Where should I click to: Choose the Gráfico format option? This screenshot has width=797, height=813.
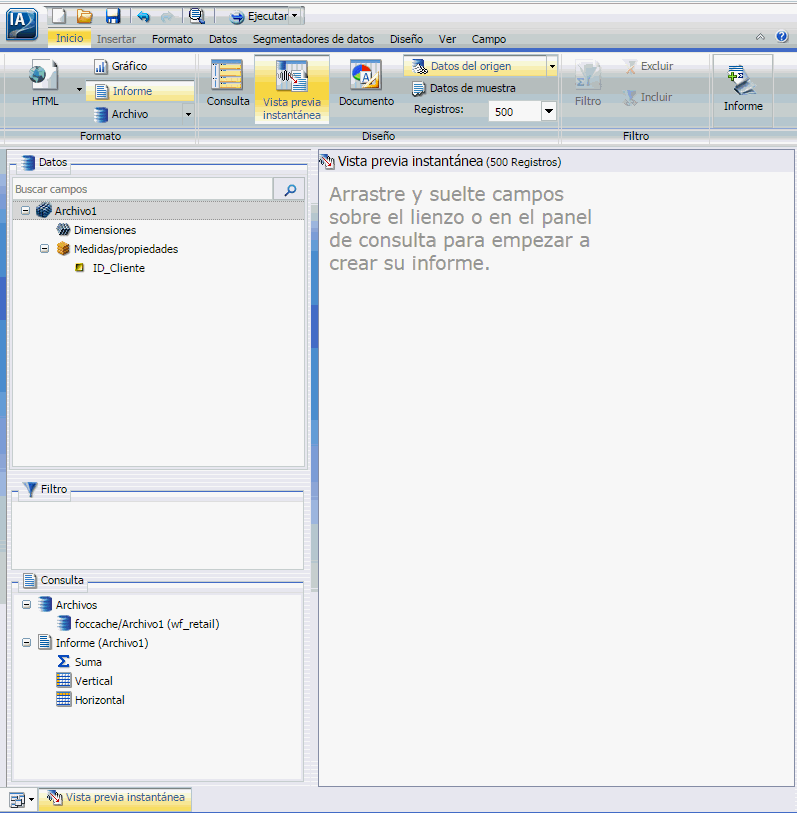(120, 66)
